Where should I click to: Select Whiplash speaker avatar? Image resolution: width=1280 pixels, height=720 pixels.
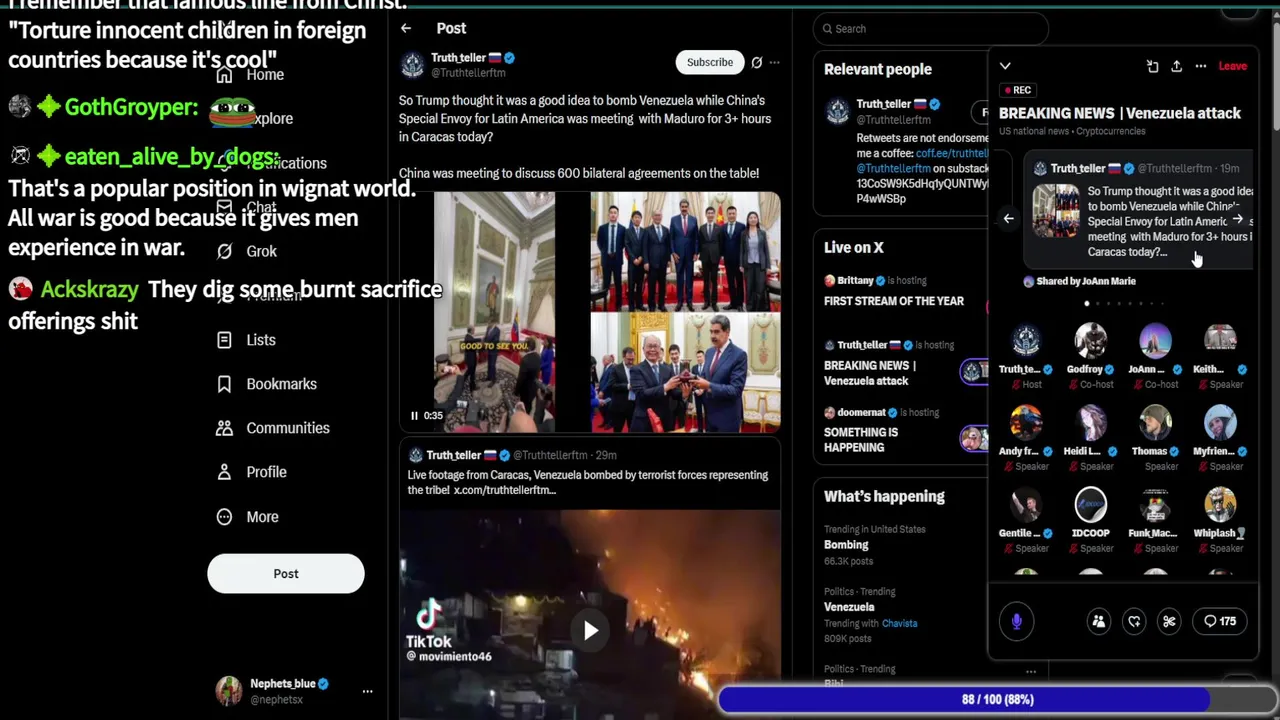(1220, 505)
